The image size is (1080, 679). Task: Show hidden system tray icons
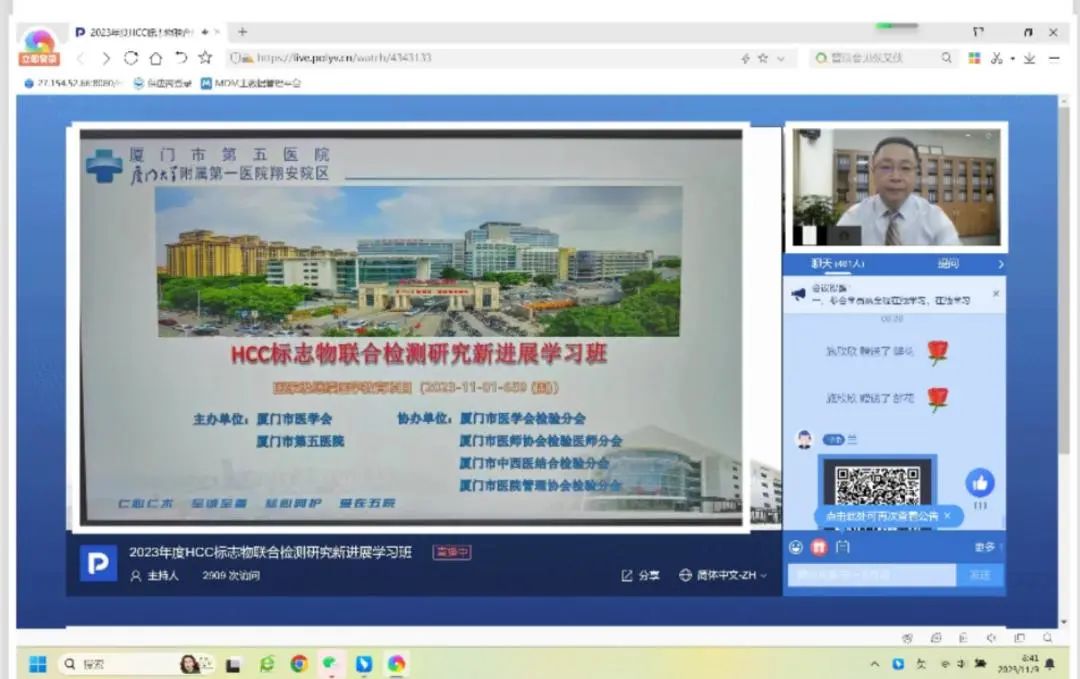coord(874,663)
